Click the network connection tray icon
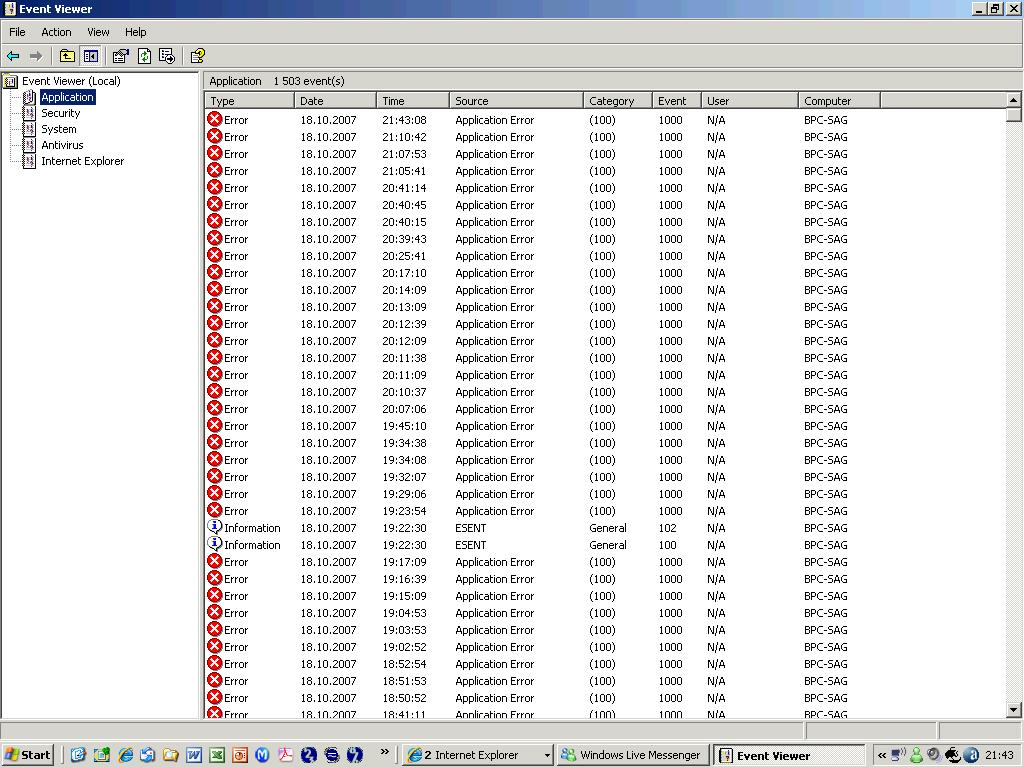Screen dimensions: 1024x768 pyautogui.click(x=899, y=755)
